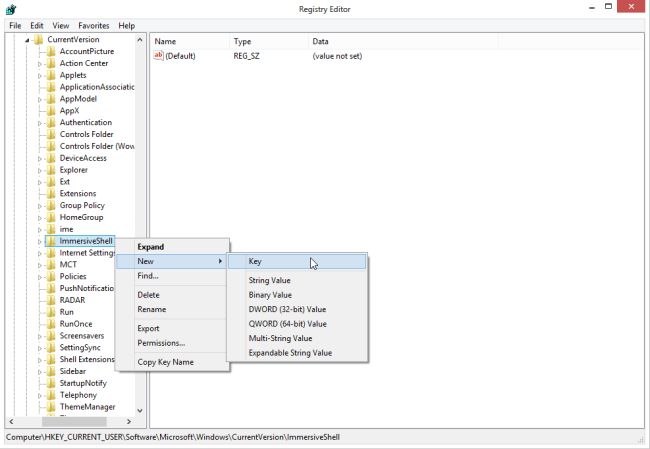The width and height of the screenshot is (650, 449).
Task: Collapse the CurrentVersion tree node
Action: [27, 40]
